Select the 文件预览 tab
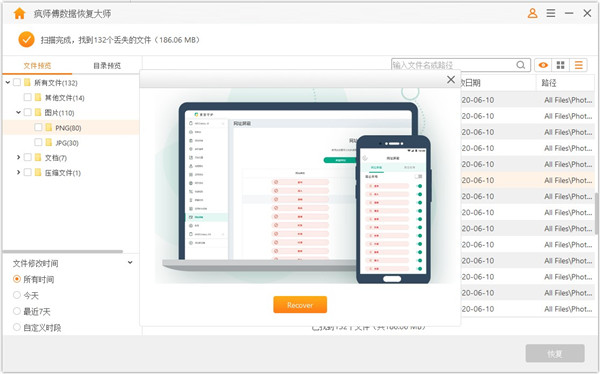Viewport: 600px width, 374px height. coord(37,66)
